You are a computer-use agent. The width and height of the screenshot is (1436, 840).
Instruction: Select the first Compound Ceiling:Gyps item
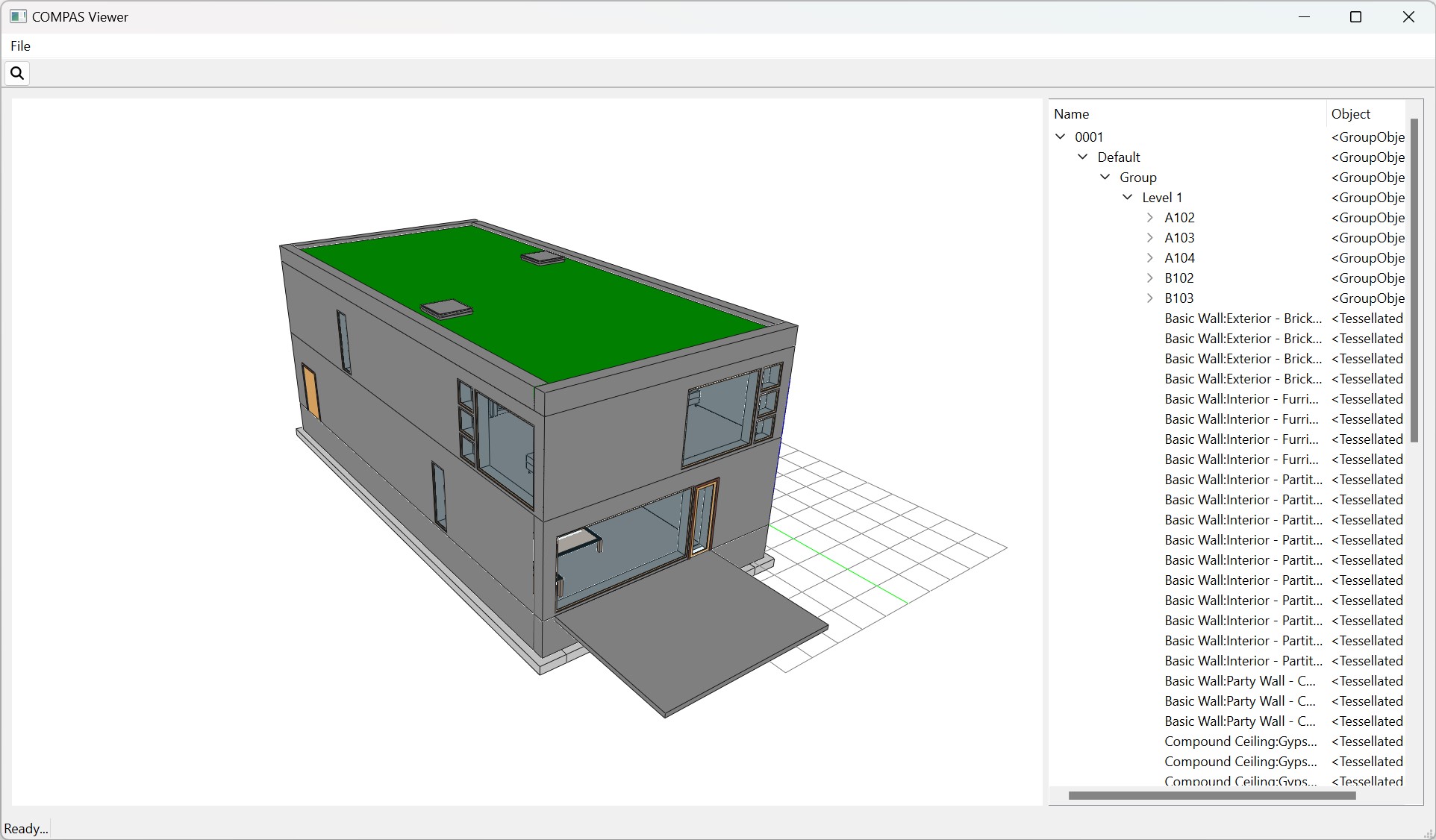click(1240, 742)
